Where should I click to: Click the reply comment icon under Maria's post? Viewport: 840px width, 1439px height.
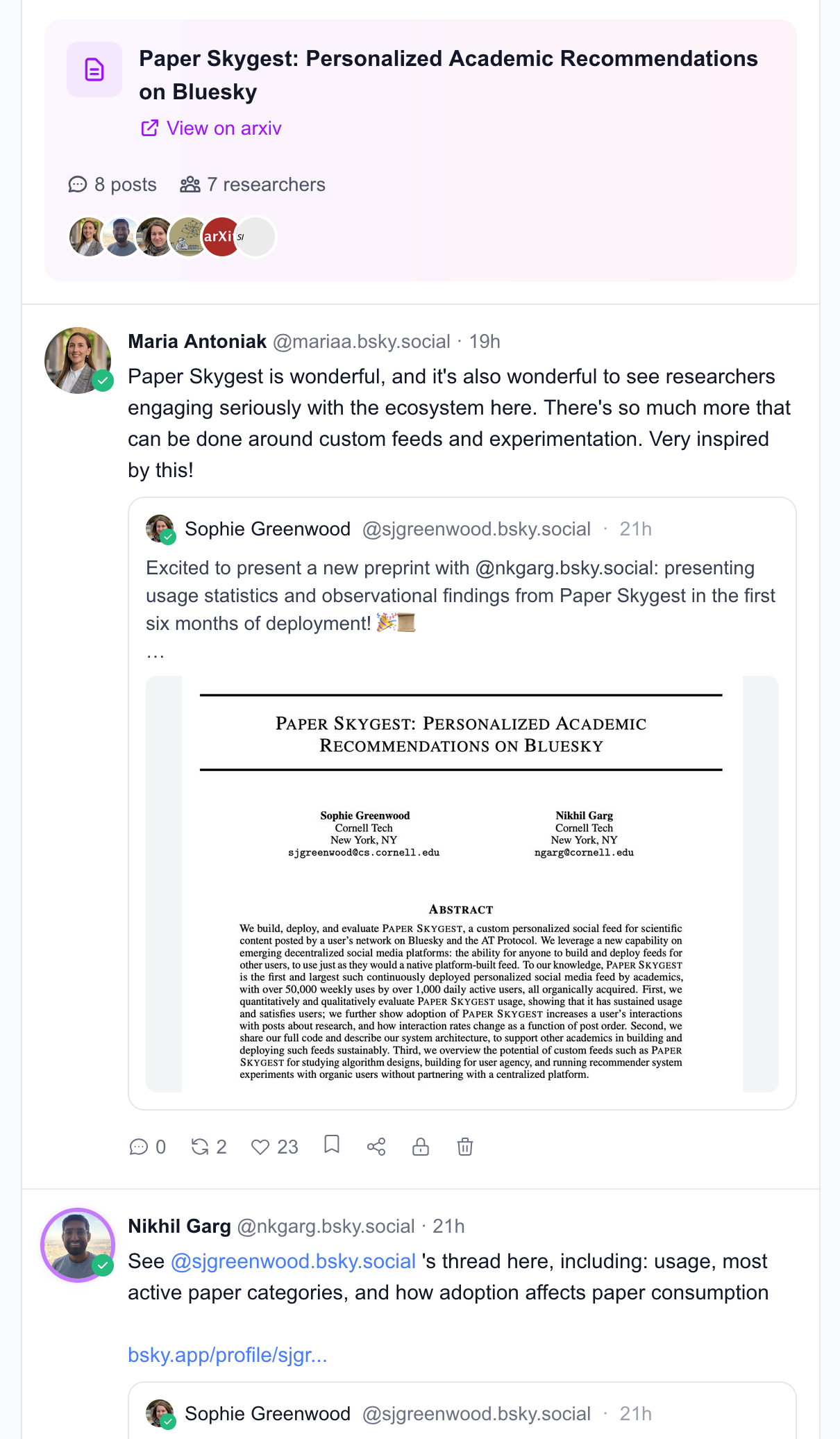(139, 1147)
